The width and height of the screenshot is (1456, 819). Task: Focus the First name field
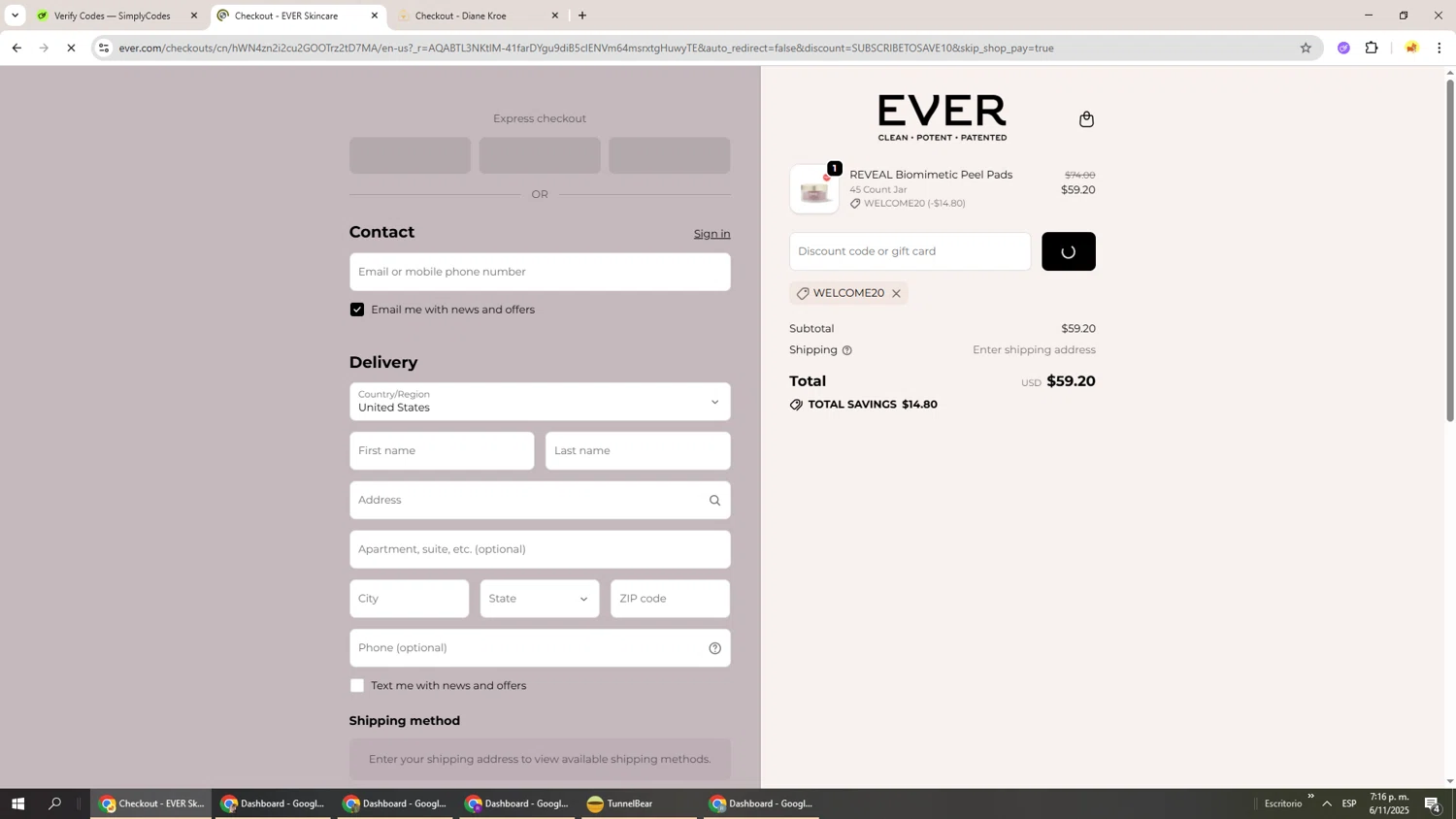[x=442, y=451]
